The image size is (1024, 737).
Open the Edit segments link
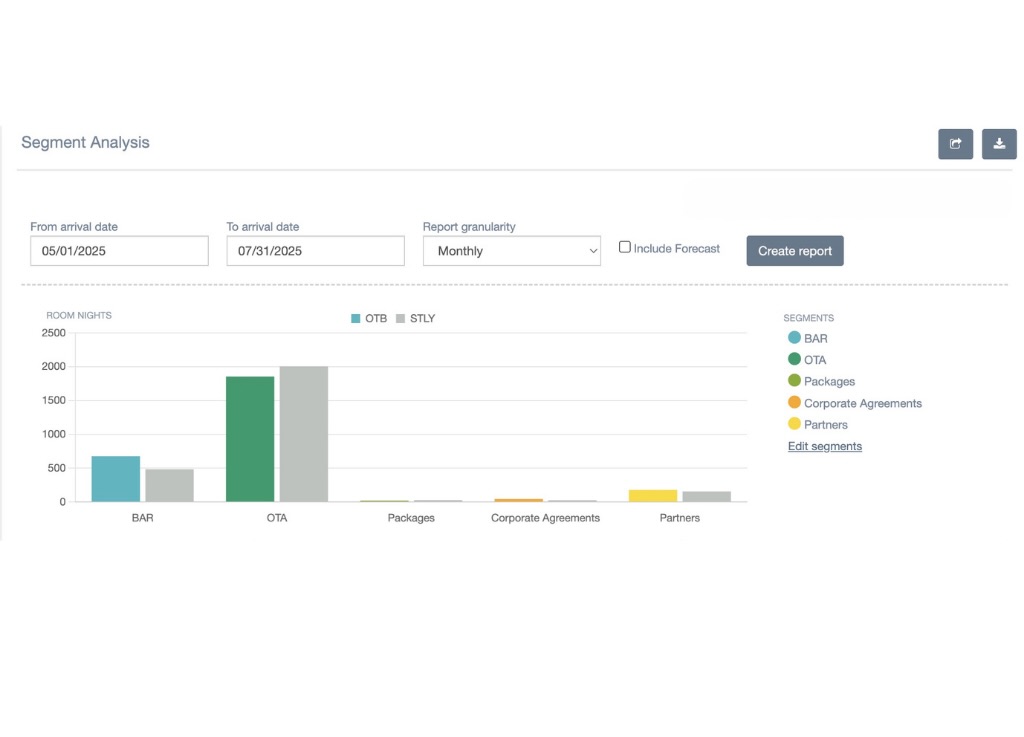(x=825, y=446)
